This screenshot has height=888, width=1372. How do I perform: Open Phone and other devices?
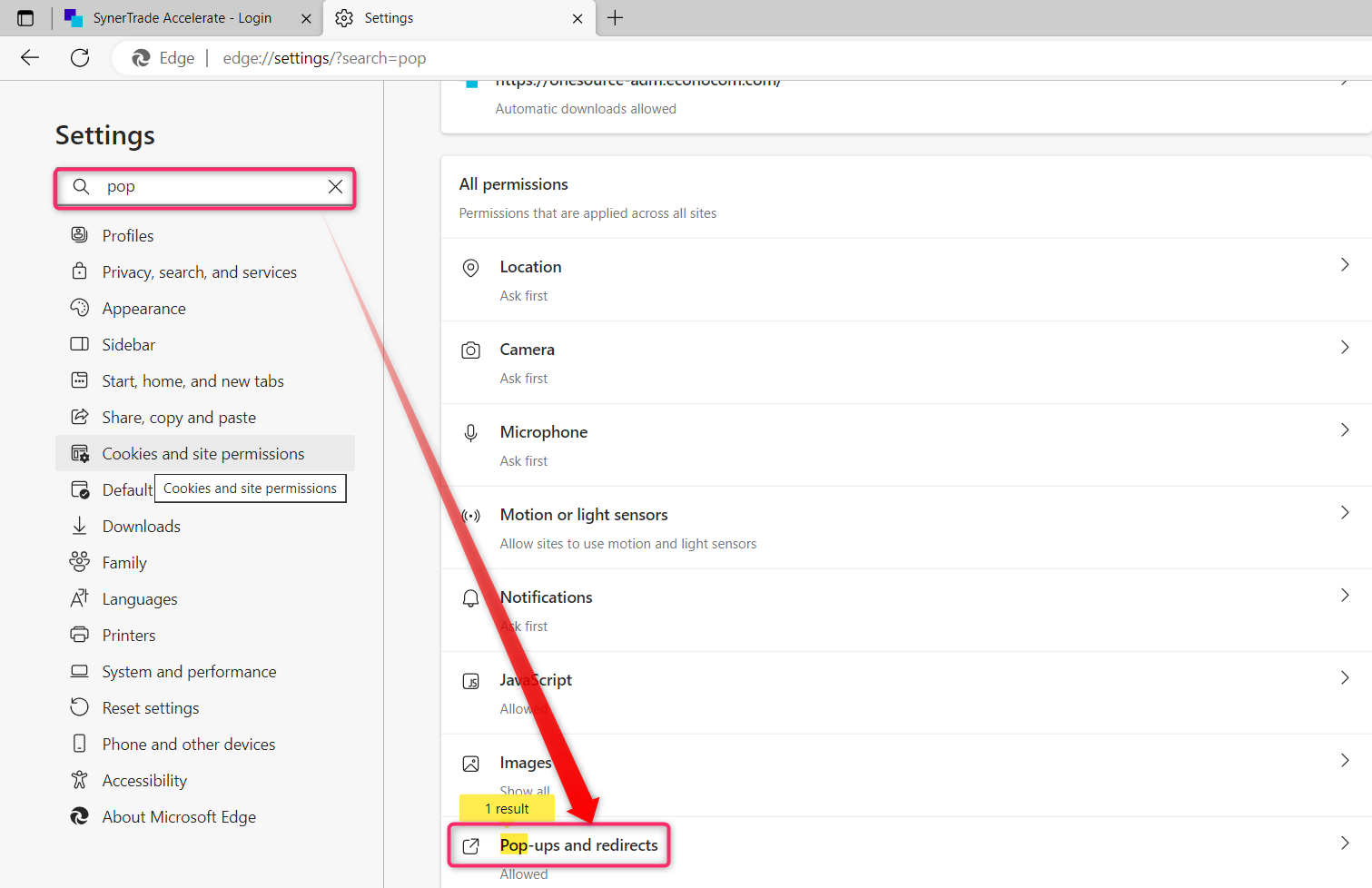click(x=205, y=745)
